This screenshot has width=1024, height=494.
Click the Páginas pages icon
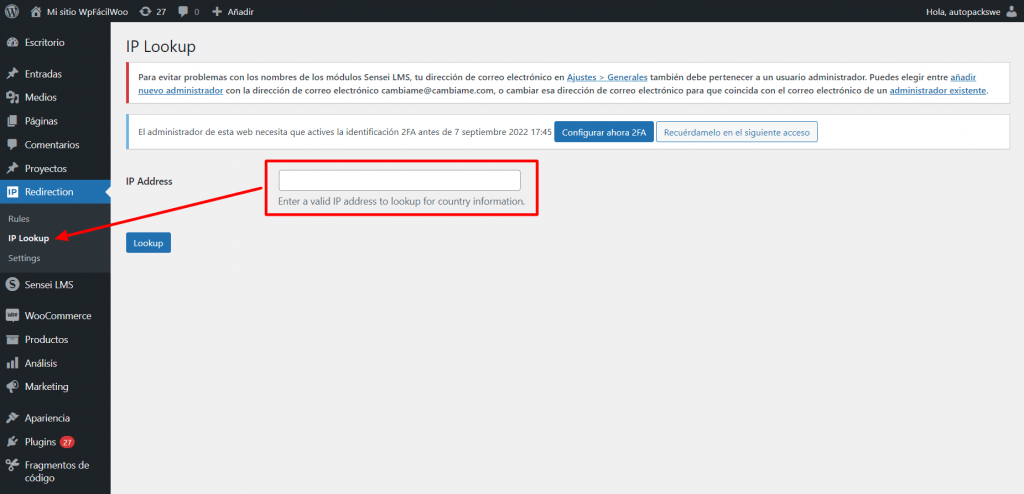(12, 121)
